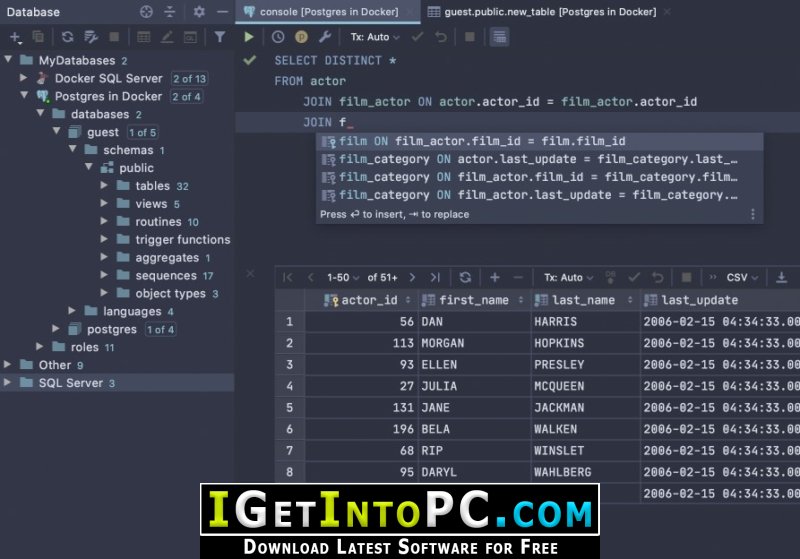Open the CSV export format dropdown
Screen dimensions: 800x559
tap(742, 277)
